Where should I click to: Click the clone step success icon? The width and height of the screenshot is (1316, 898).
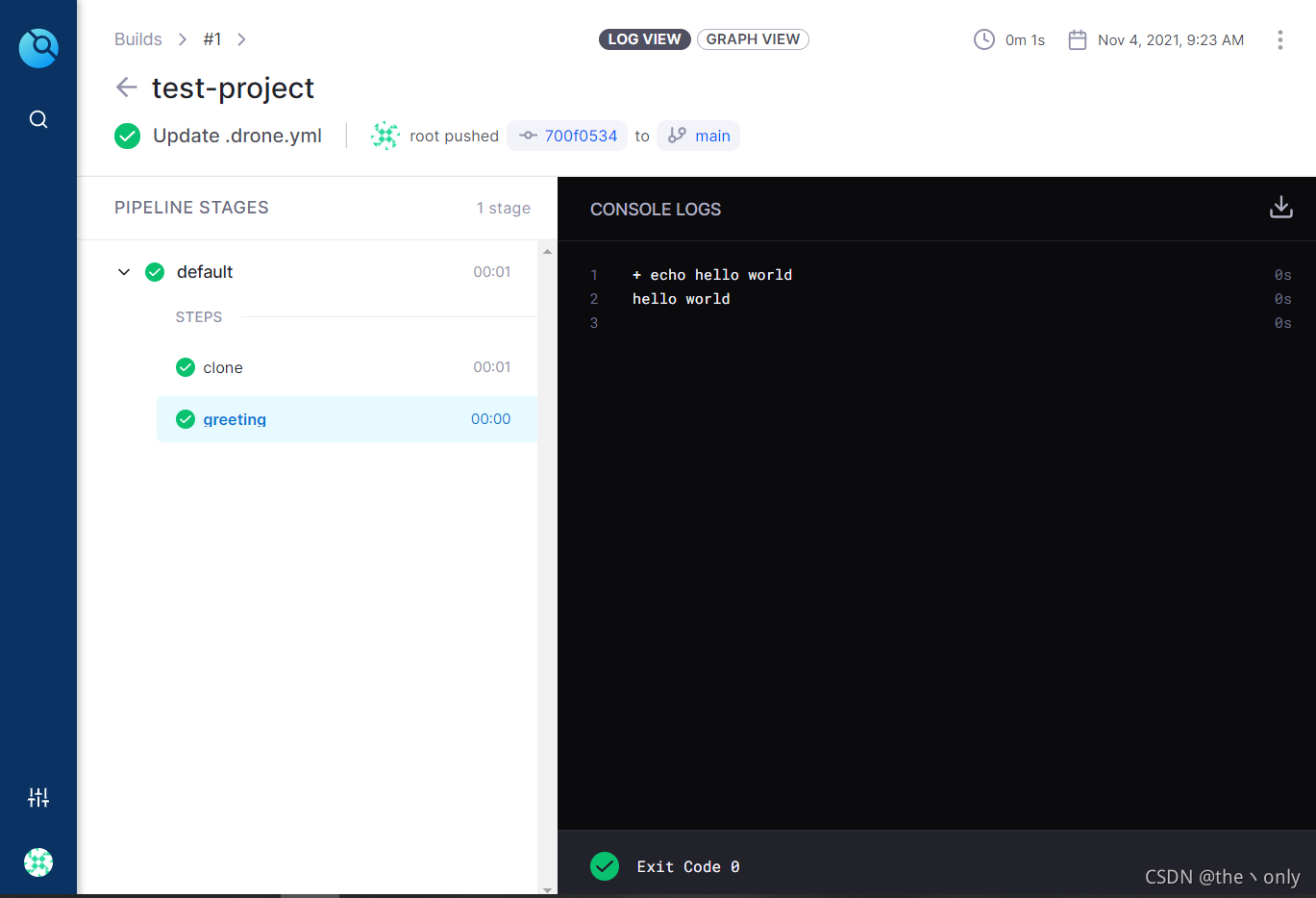pyautogui.click(x=186, y=367)
